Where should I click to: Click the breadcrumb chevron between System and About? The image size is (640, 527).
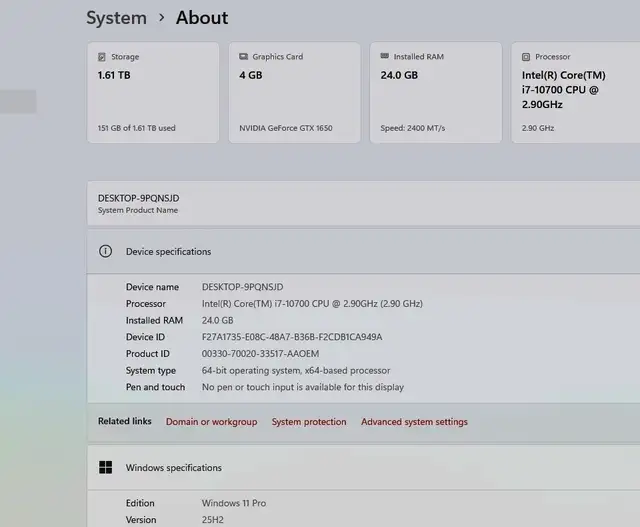click(162, 18)
